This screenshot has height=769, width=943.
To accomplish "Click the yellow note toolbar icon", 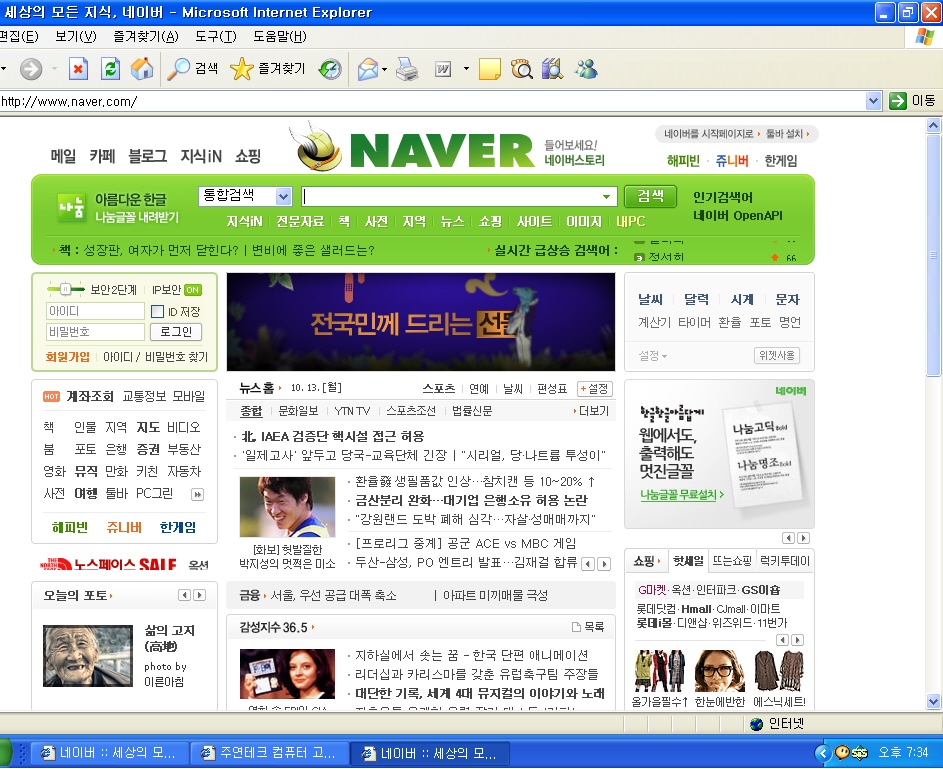I will point(490,69).
